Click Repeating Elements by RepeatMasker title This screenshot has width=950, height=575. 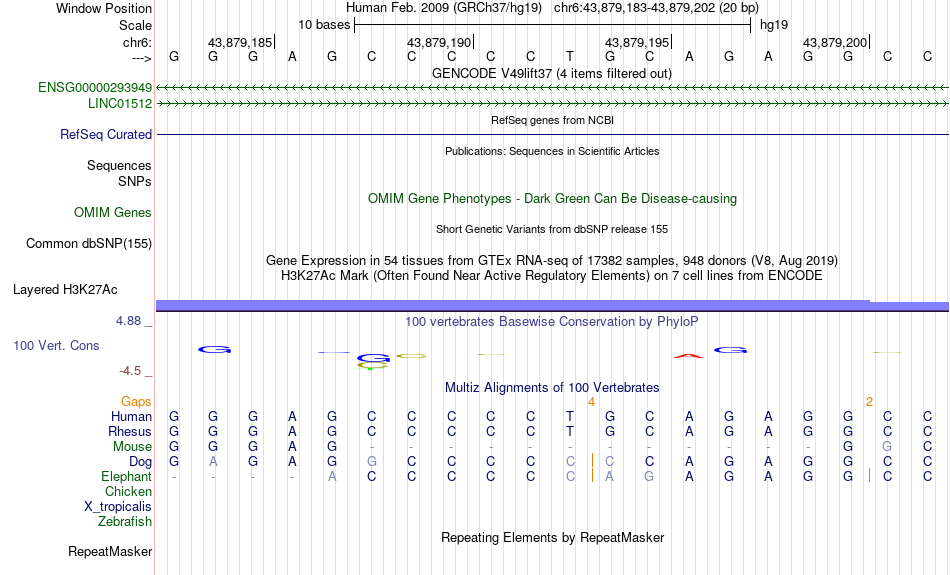[x=552, y=537]
